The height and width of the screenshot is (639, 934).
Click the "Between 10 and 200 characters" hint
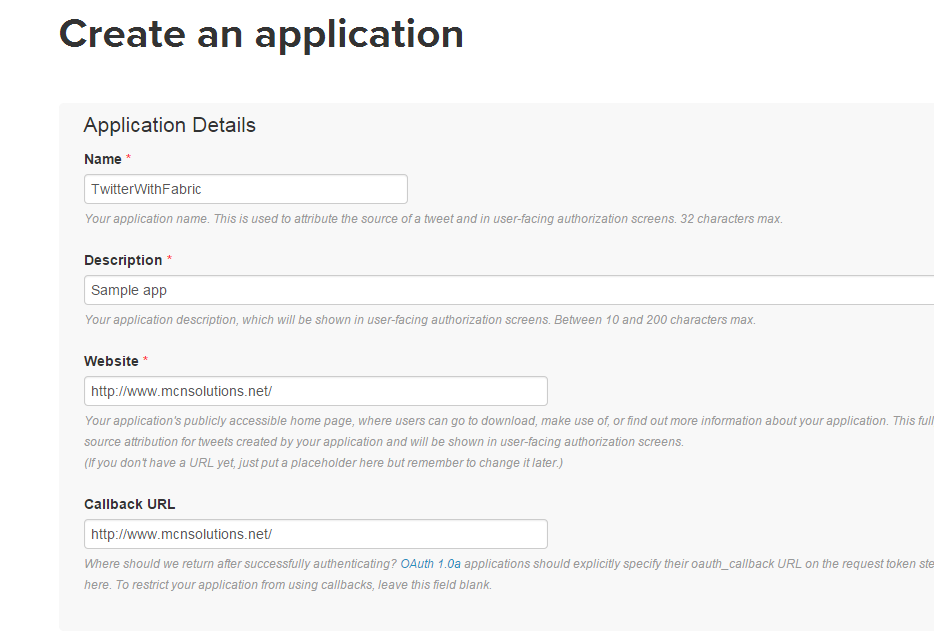654,320
